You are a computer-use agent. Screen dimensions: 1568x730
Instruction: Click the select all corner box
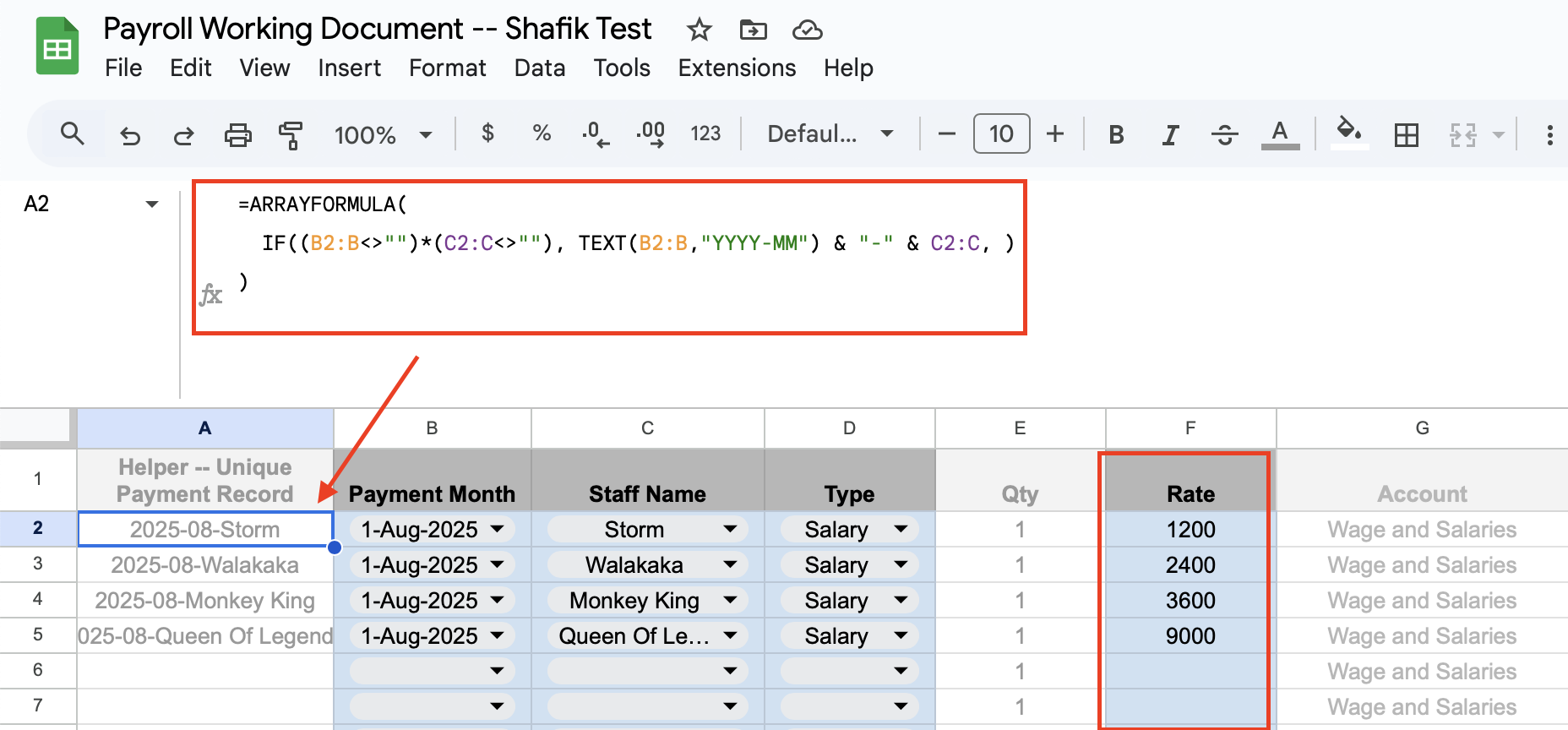35,426
